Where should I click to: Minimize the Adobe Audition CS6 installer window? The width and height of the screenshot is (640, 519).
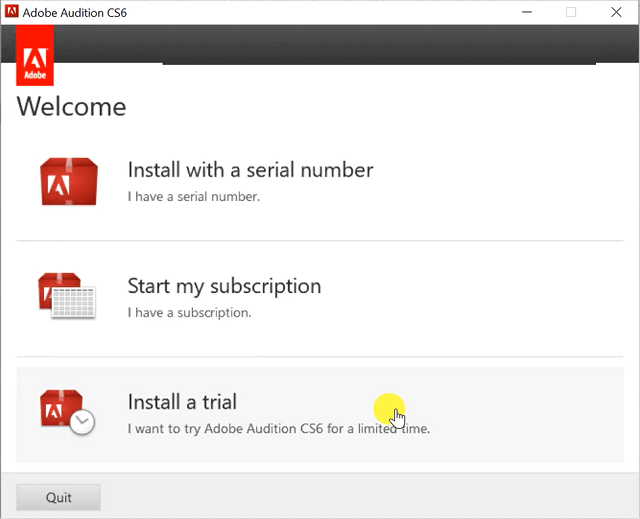[x=525, y=12]
